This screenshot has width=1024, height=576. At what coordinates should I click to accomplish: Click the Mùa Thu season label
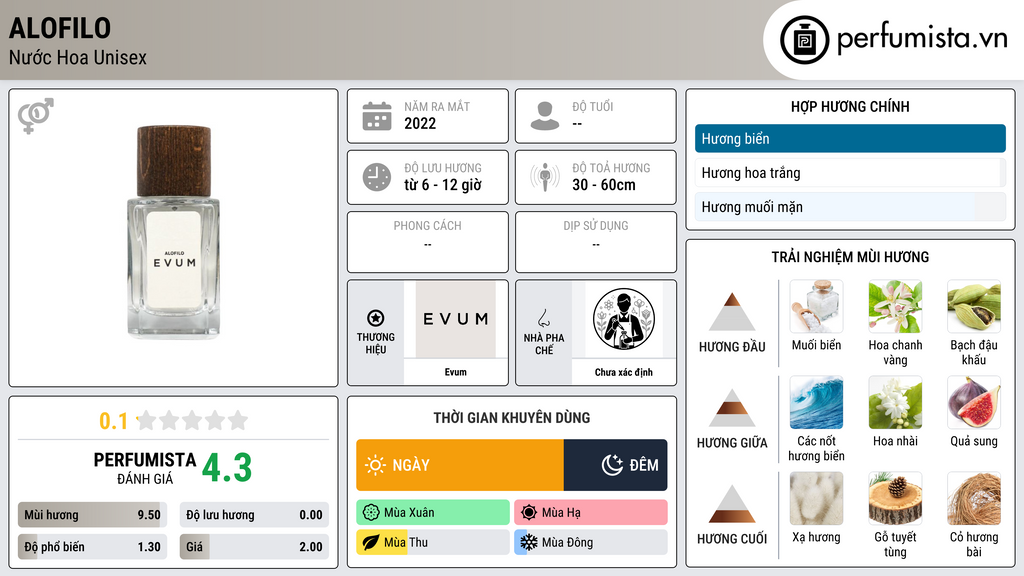(x=406, y=543)
